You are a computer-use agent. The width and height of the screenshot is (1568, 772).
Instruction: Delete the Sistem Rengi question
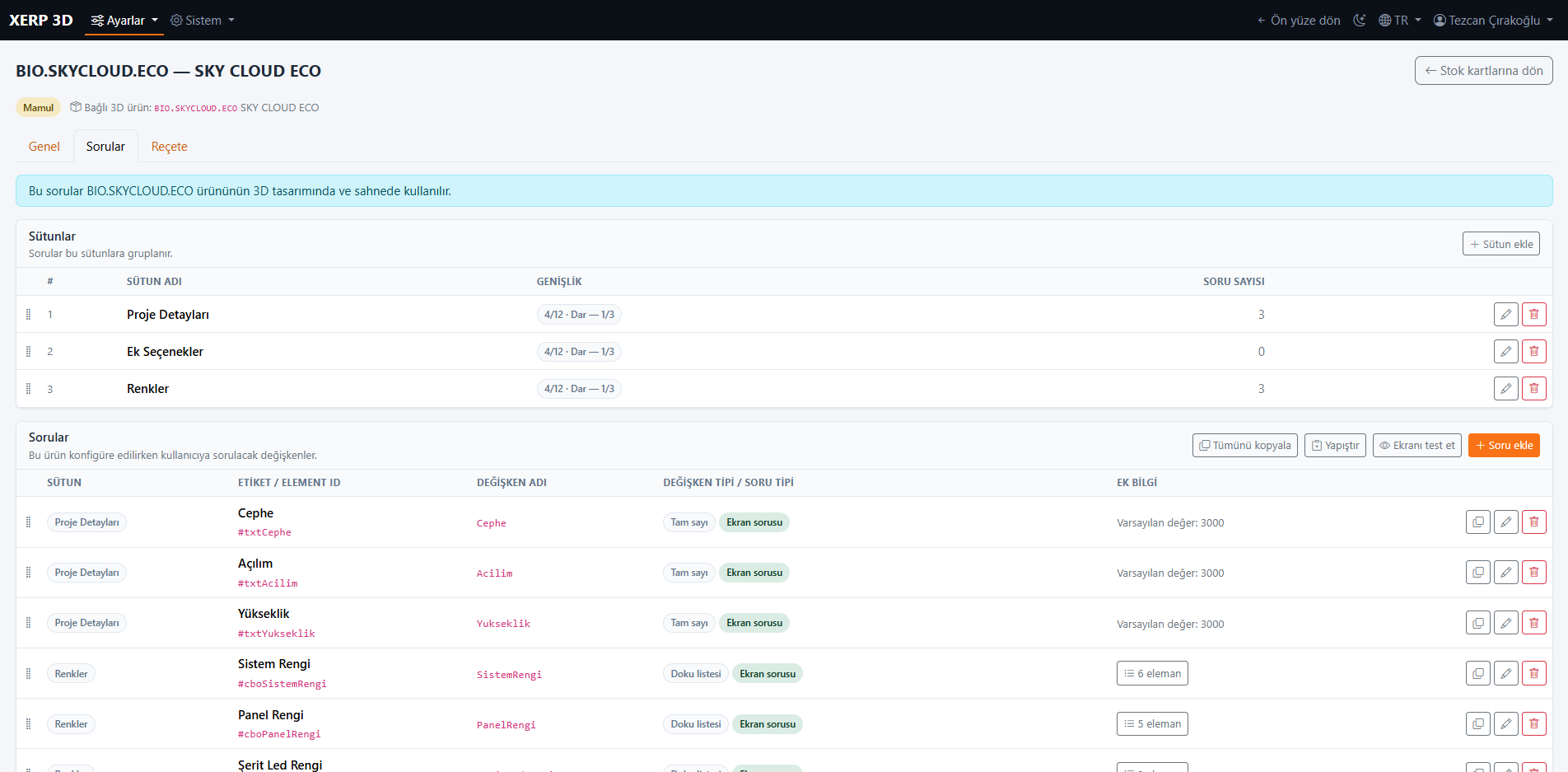point(1533,673)
